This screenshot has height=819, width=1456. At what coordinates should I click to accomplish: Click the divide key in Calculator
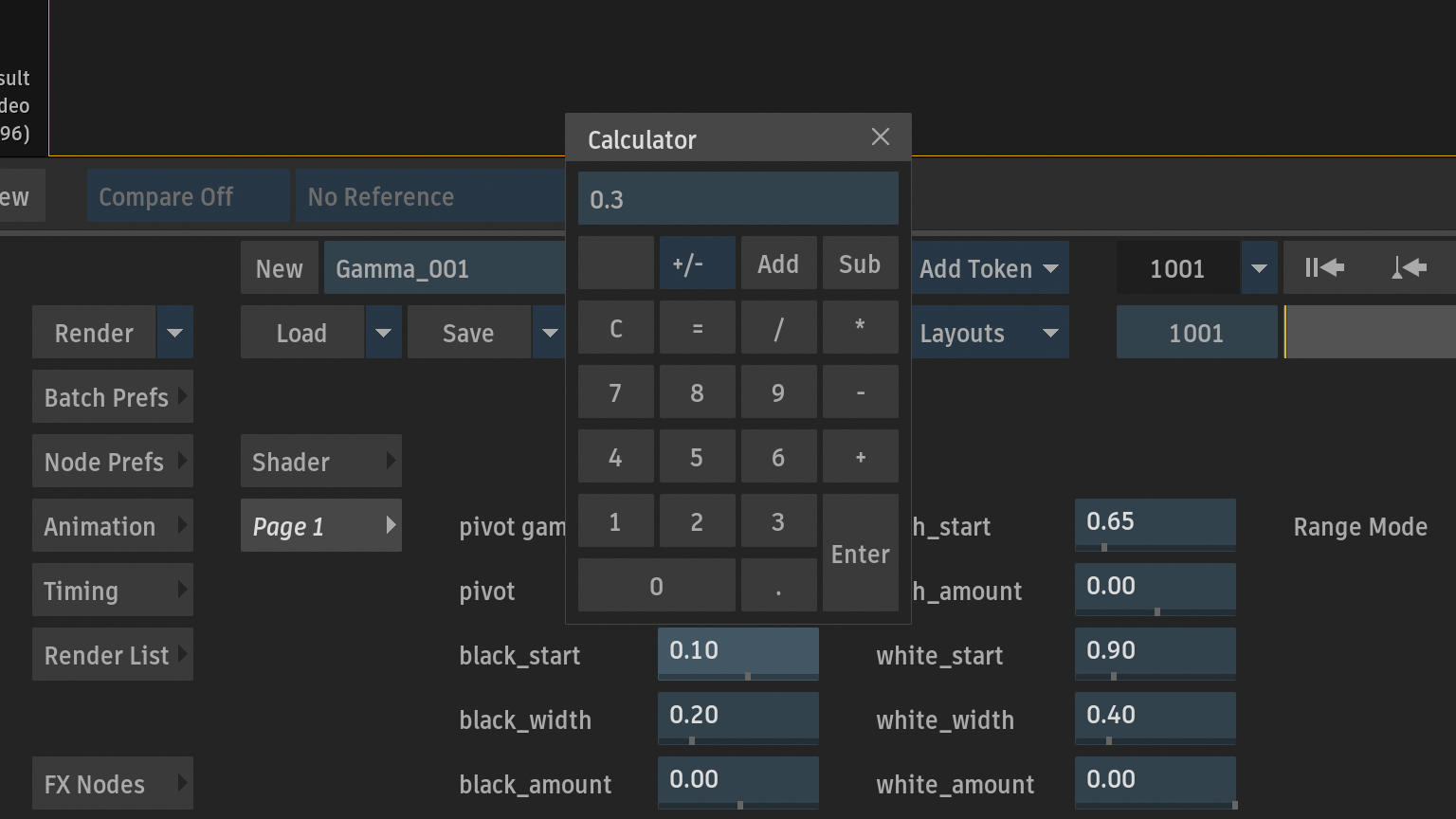pyautogui.click(x=779, y=327)
